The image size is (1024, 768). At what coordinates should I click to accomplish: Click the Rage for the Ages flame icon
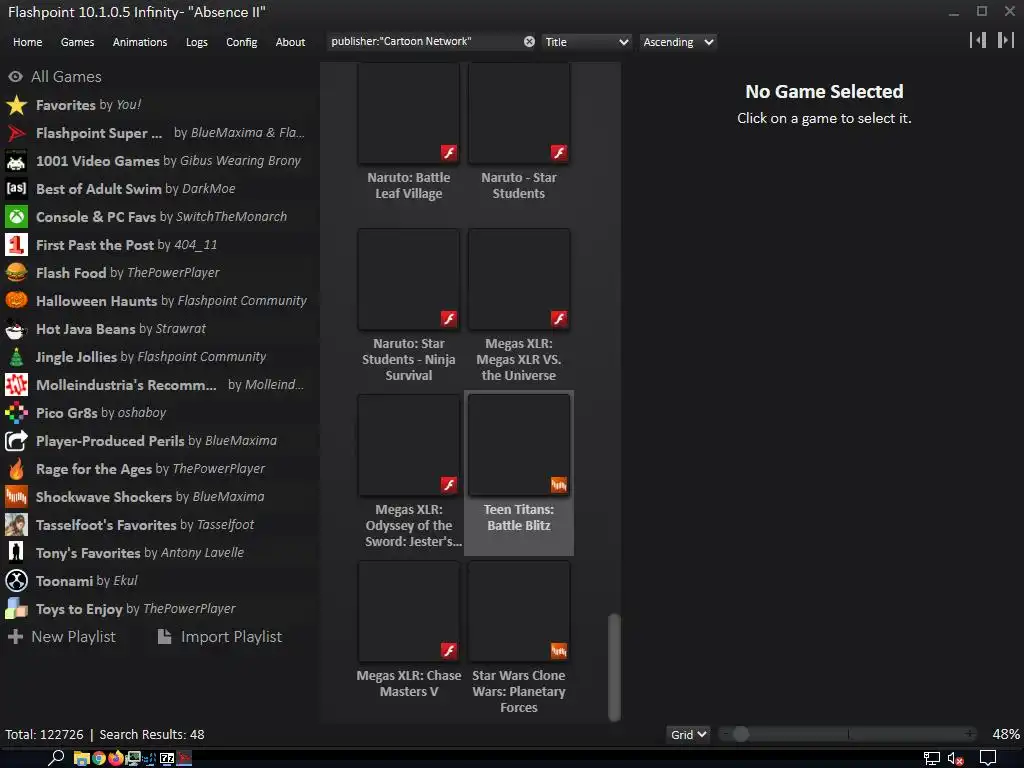(16, 469)
